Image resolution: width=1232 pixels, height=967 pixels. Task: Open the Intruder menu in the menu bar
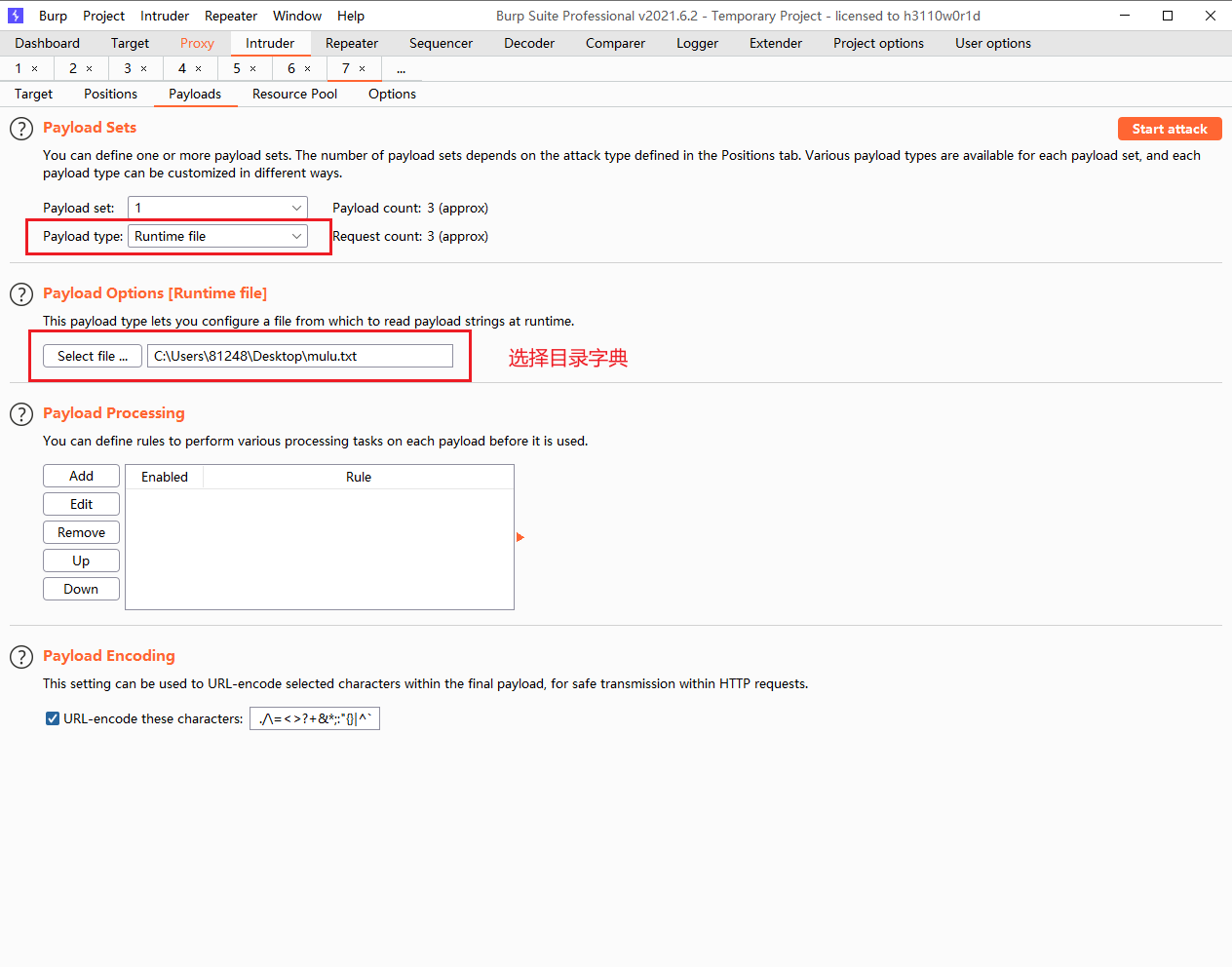pos(164,16)
